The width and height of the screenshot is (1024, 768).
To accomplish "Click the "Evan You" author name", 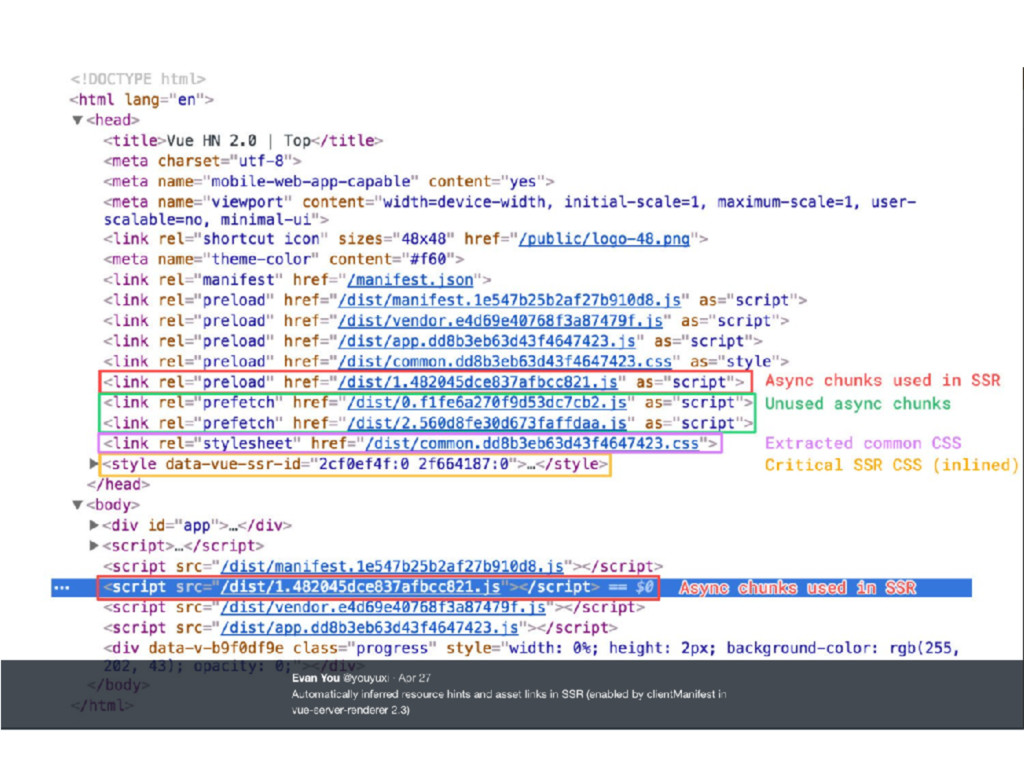I will (x=315, y=678).
